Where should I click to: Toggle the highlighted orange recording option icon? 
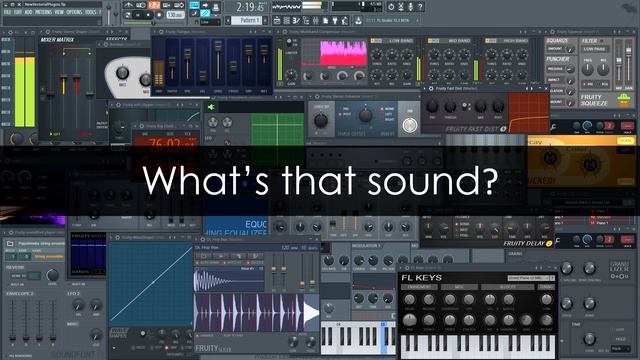154,5
